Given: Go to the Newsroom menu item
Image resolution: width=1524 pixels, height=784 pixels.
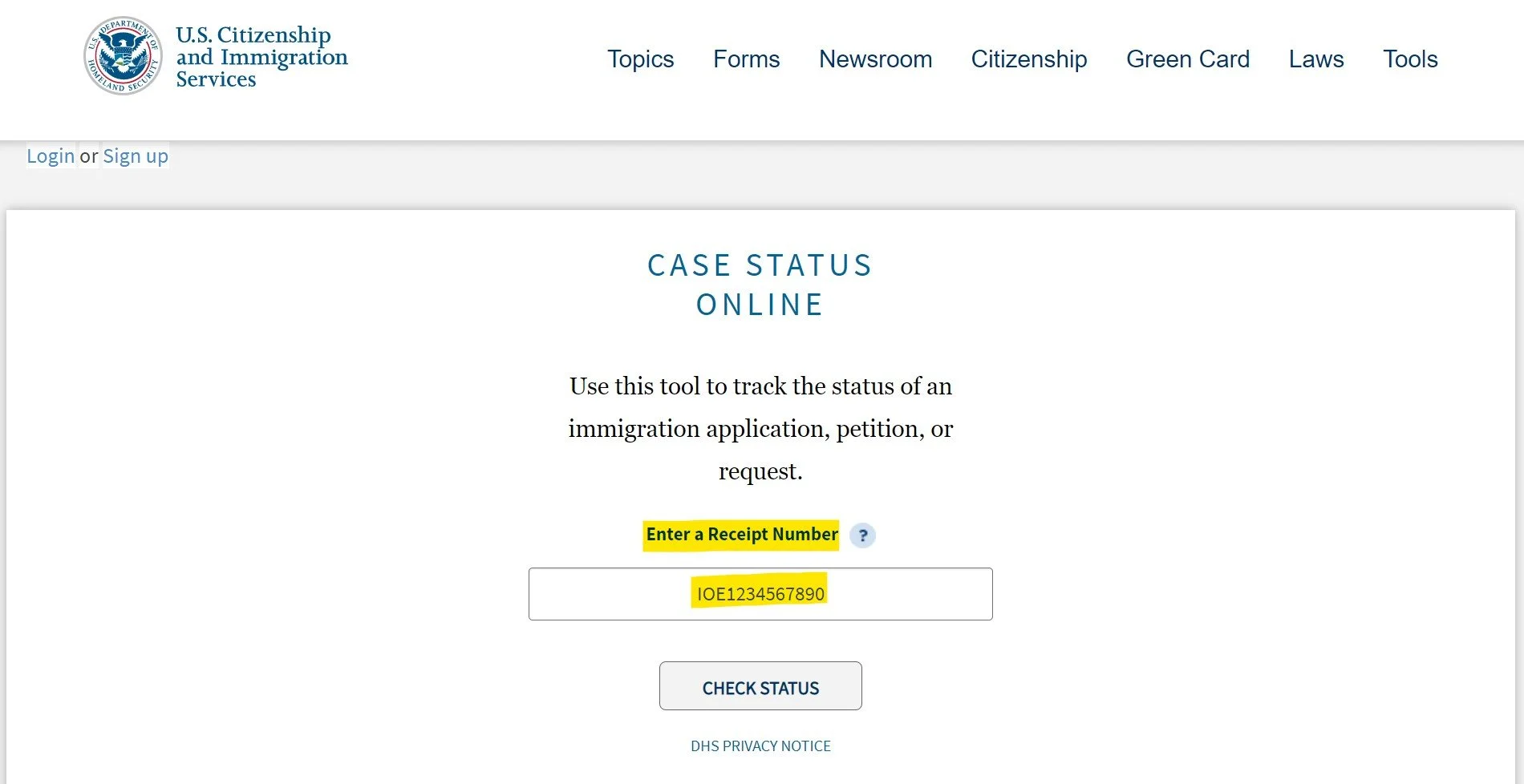Looking at the screenshot, I should [x=875, y=59].
